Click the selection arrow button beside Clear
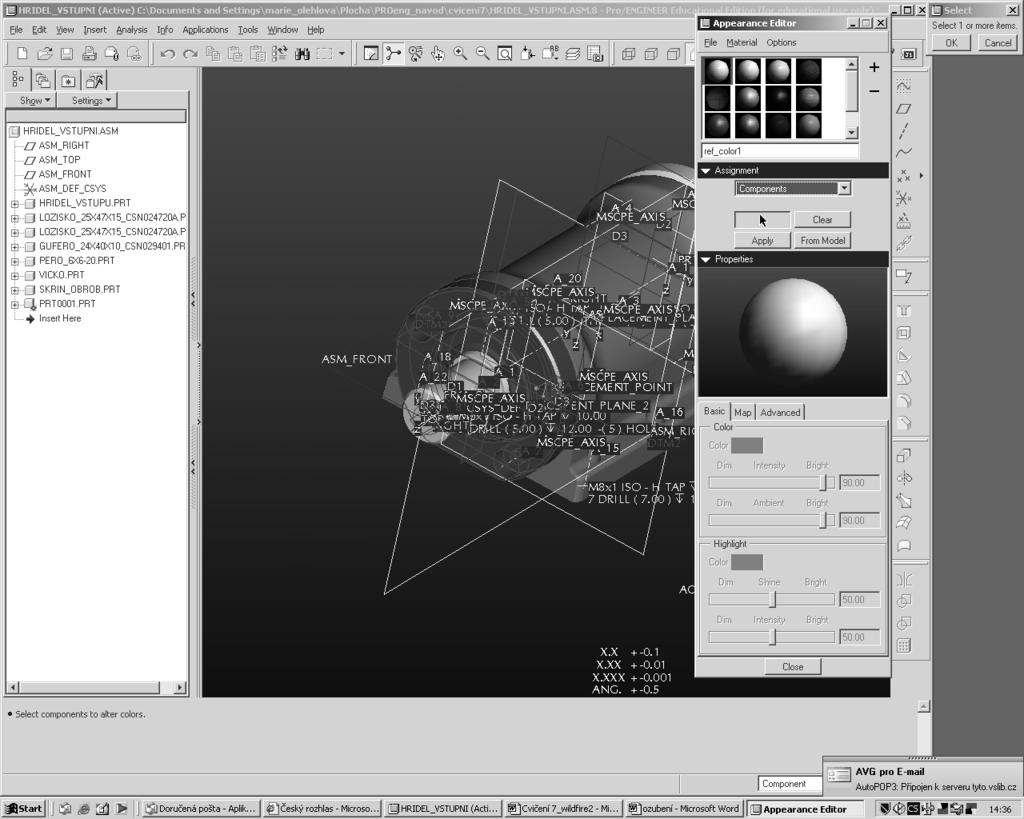Image resolution: width=1024 pixels, height=819 pixels. [x=762, y=220]
